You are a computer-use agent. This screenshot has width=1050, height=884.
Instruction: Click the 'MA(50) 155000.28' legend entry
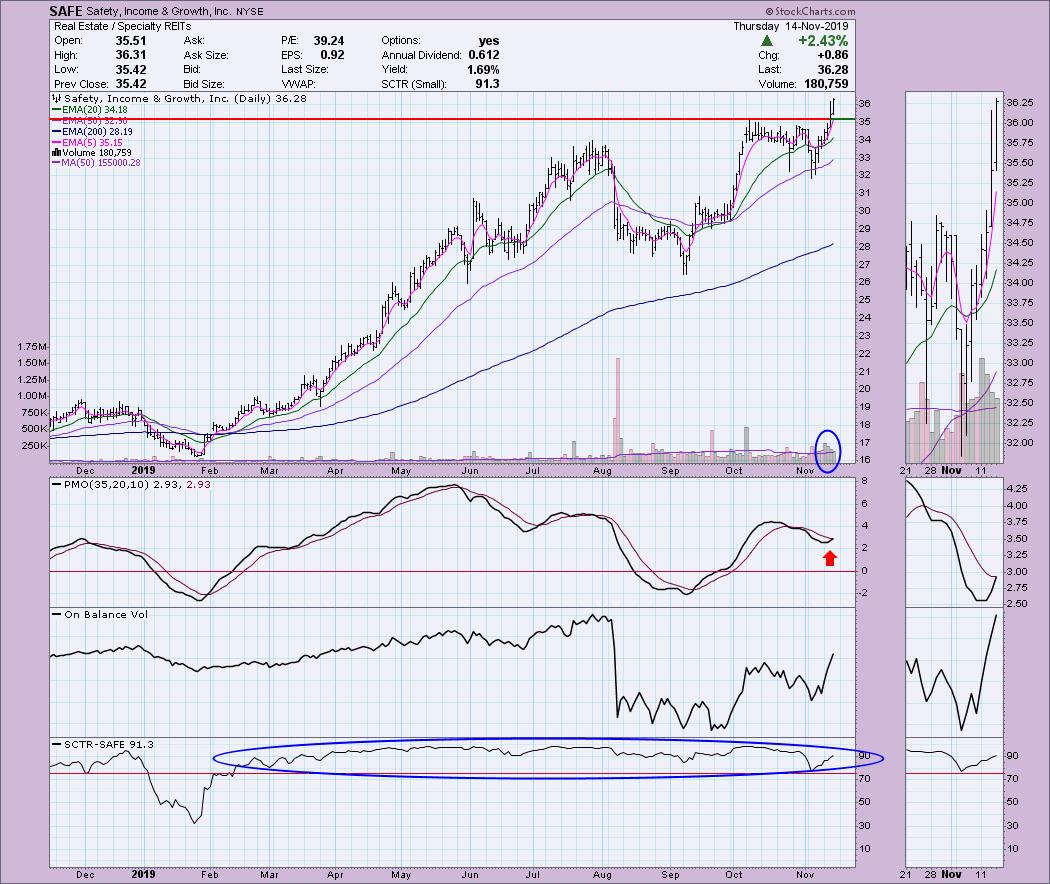pos(101,163)
